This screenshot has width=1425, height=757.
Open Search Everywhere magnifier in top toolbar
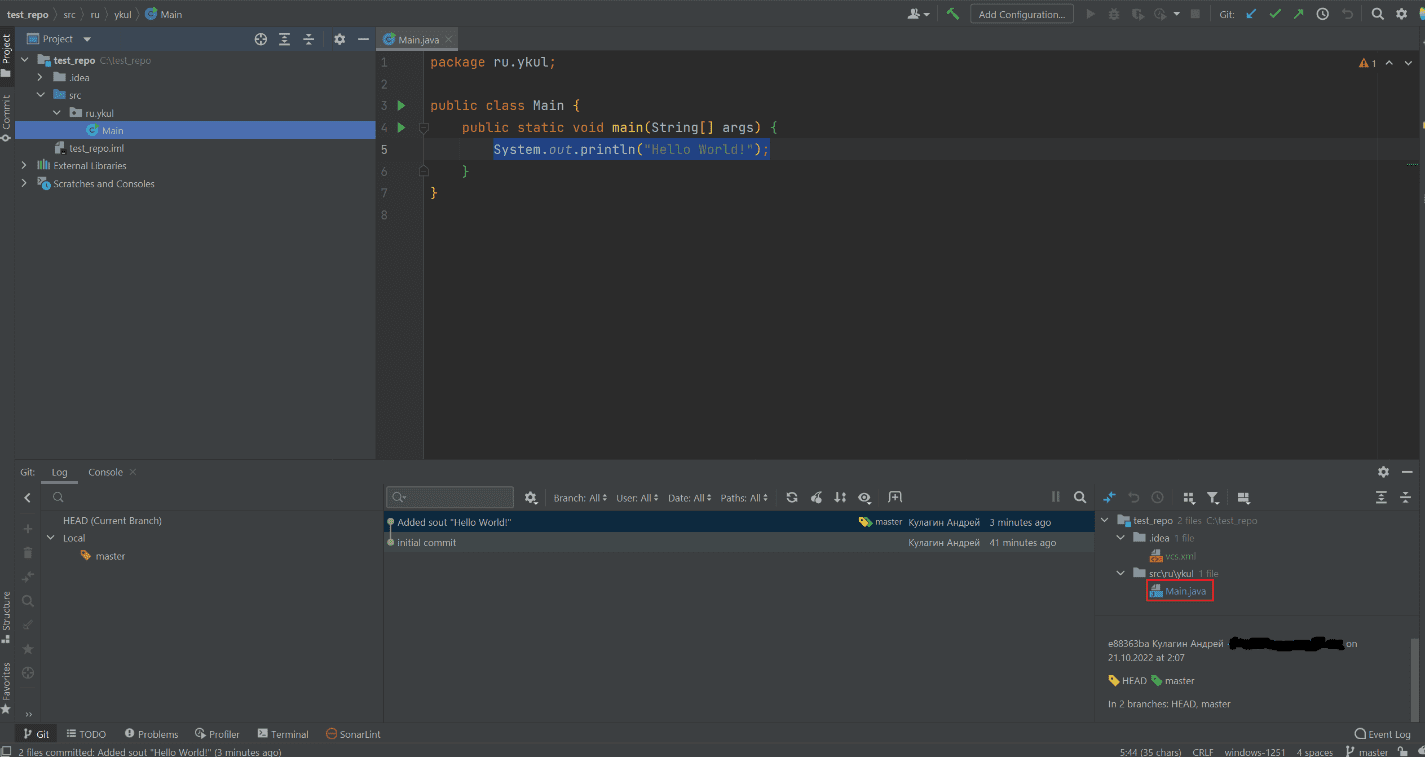(x=1377, y=14)
